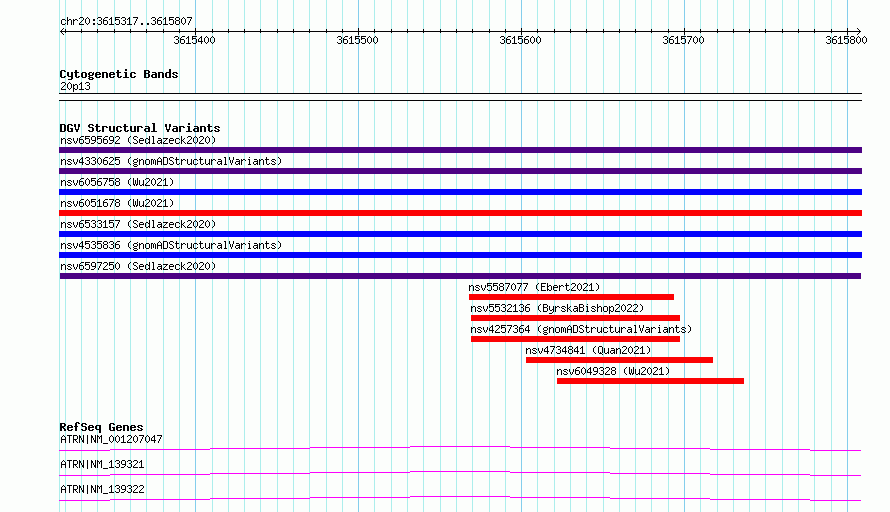Click the 3615800 ruler position
890x512 pixels.
846,40
